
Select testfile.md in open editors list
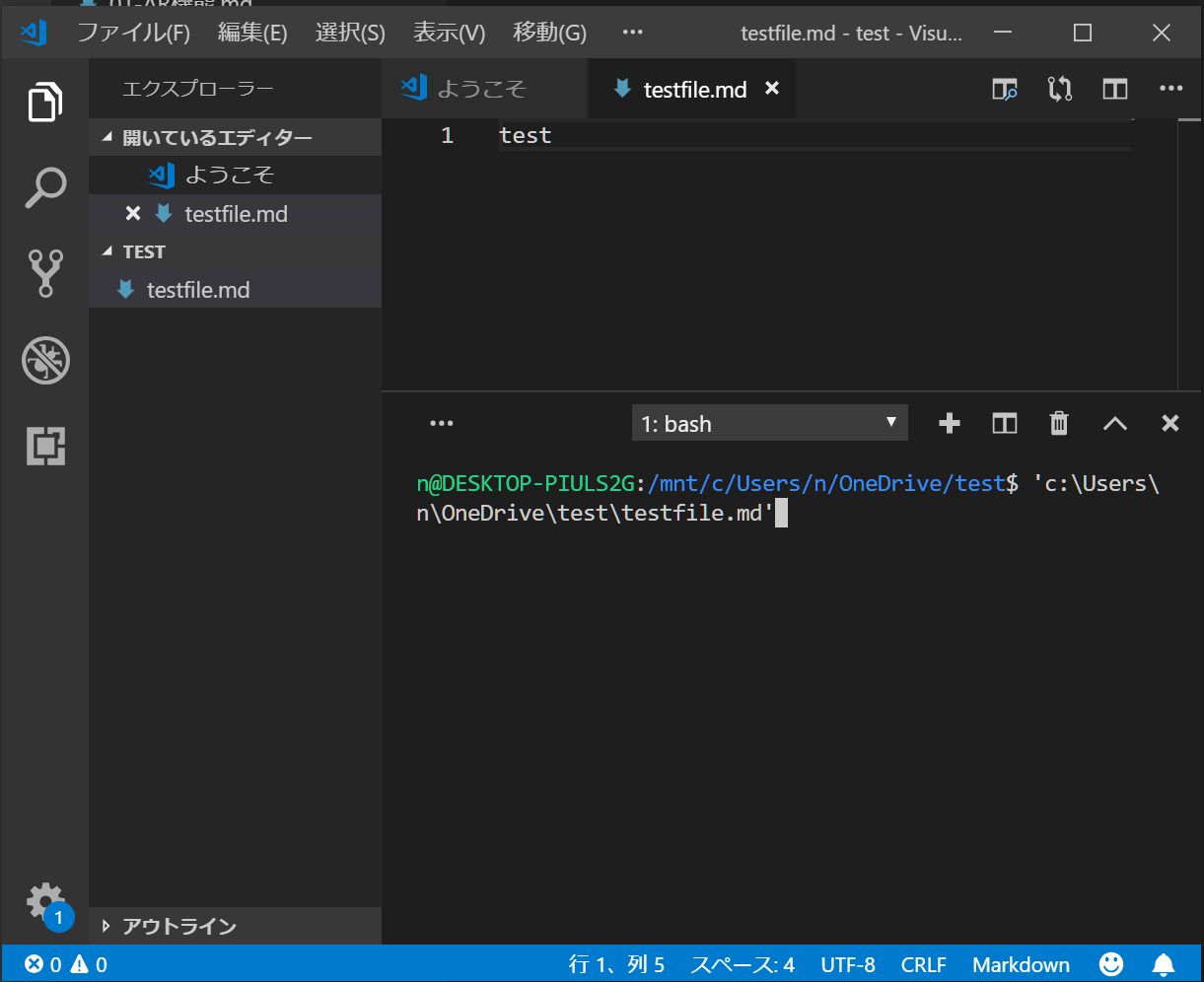click(235, 214)
